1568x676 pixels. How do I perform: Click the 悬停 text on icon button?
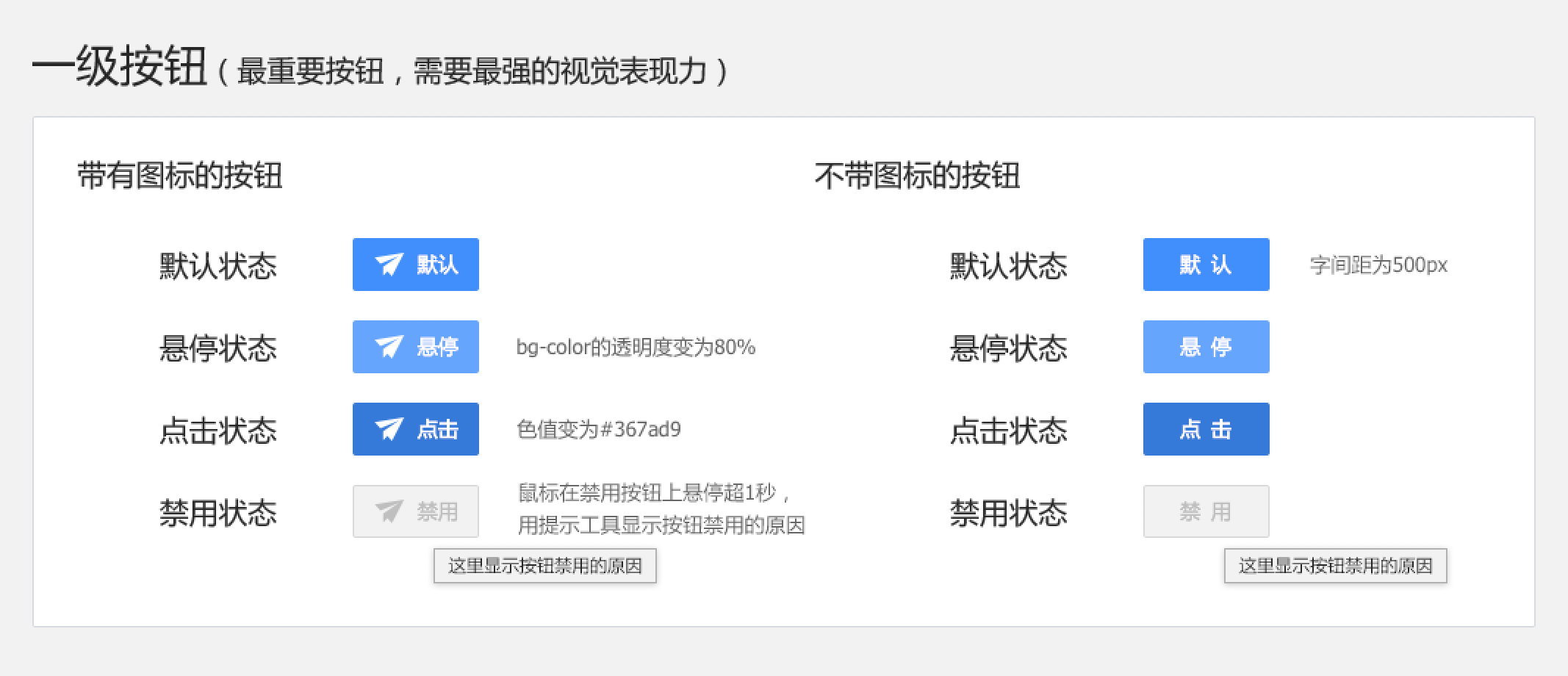tap(437, 347)
